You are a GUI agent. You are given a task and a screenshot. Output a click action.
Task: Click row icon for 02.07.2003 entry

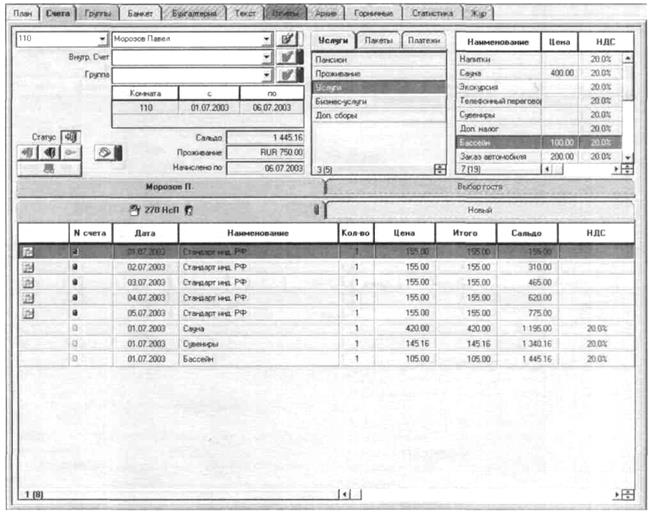[x=28, y=268]
